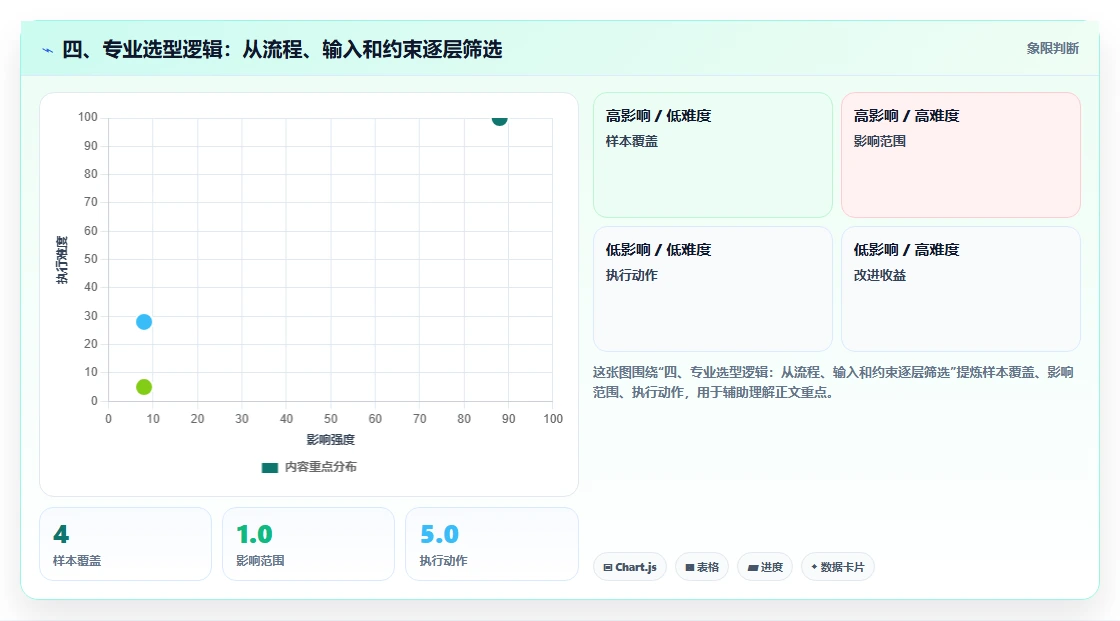Click the 影响范围 stat card showing 1.0
This screenshot has height=621, width=1120.
pos(309,544)
